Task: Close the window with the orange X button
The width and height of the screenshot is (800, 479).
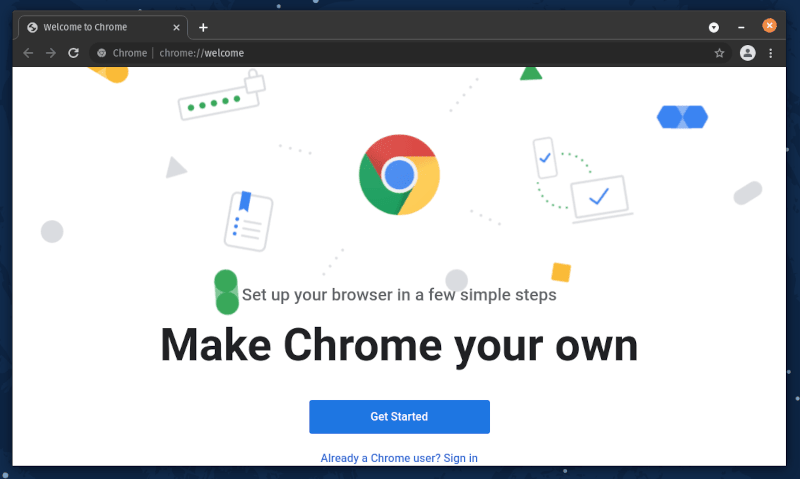Action: [769, 26]
